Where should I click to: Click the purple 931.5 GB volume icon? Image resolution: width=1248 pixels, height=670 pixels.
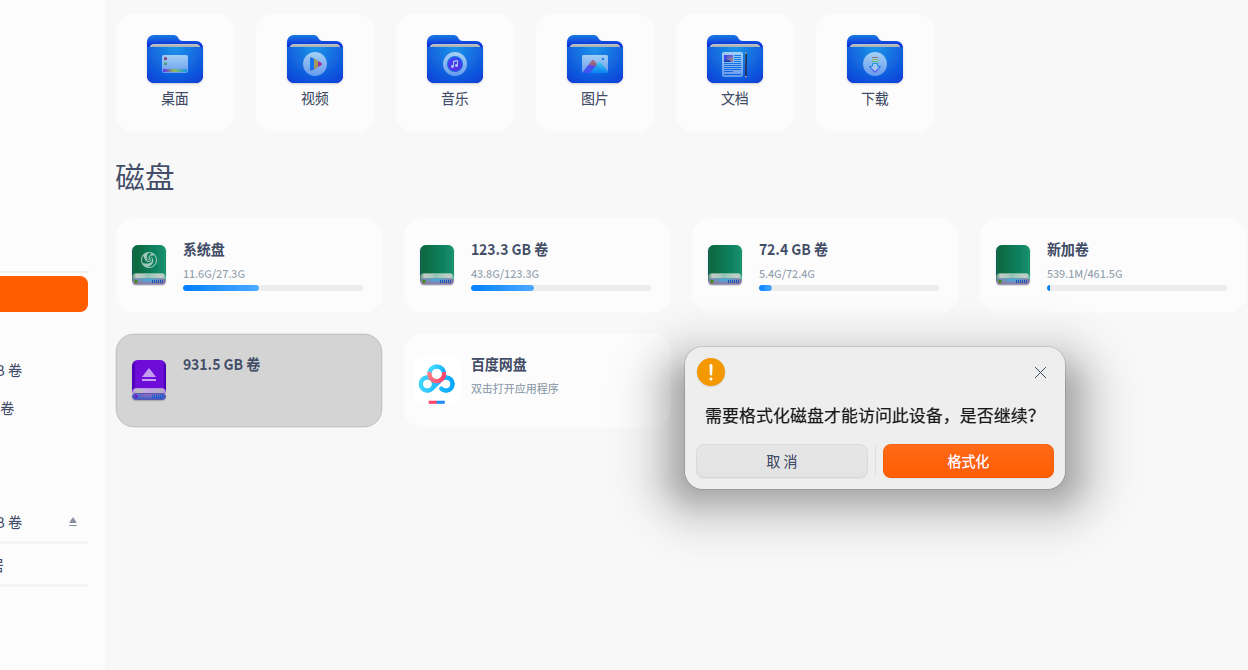(x=148, y=380)
